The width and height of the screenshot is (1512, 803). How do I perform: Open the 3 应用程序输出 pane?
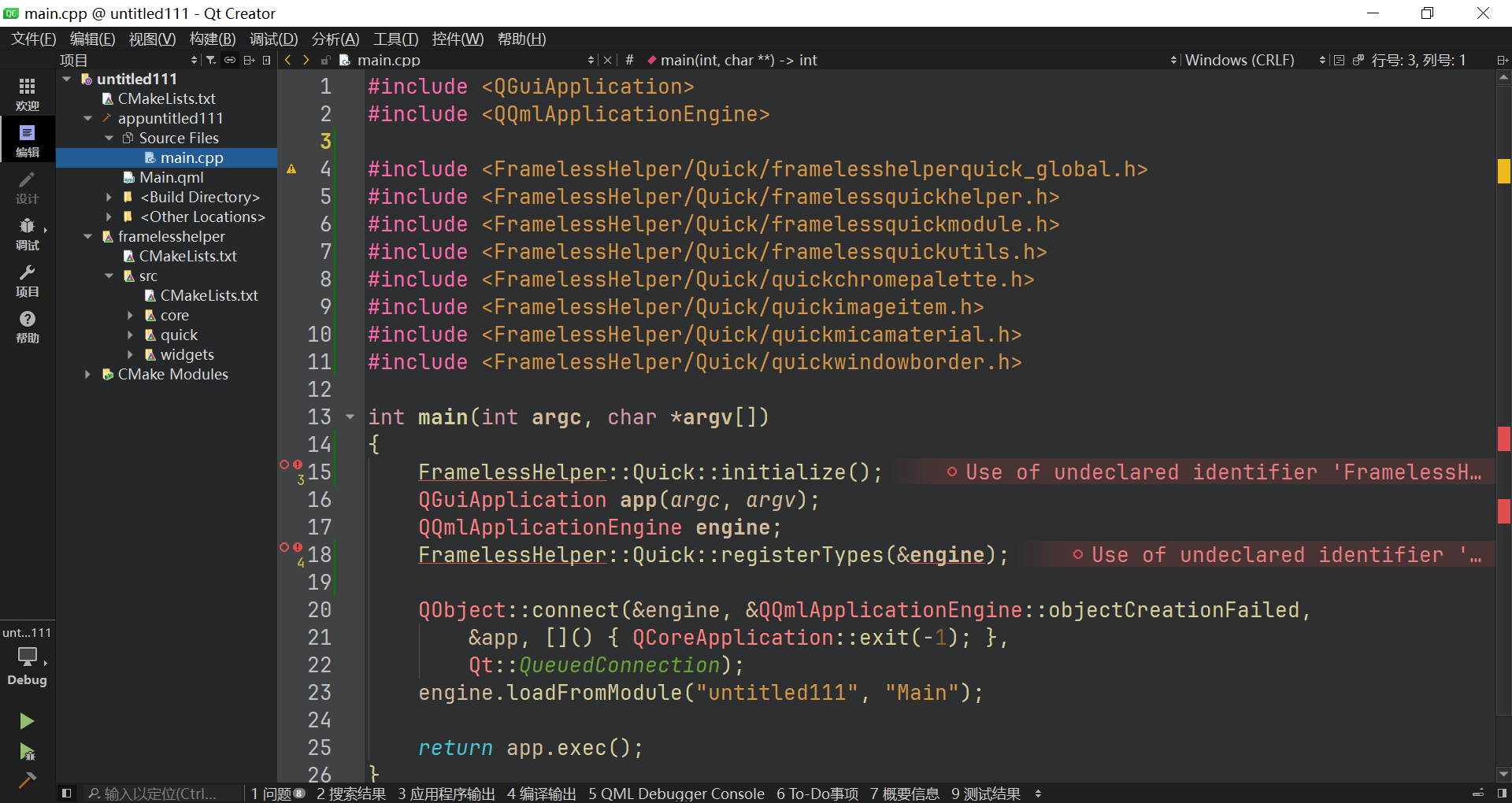tap(447, 794)
